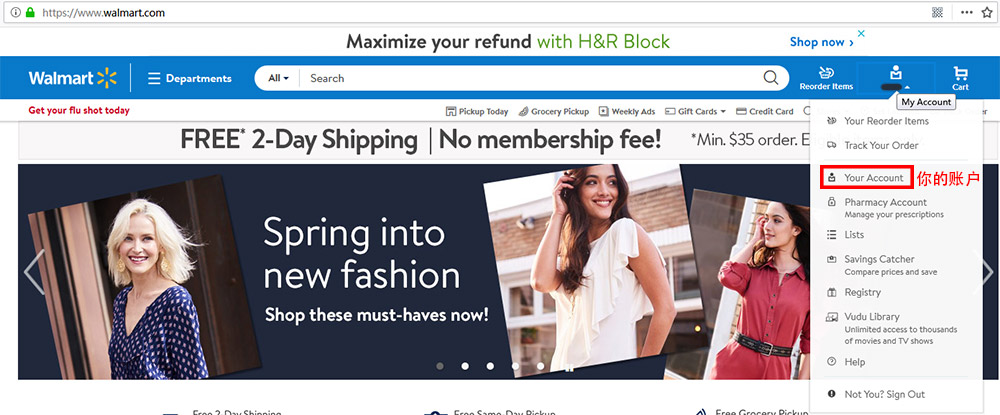Expand the Gift Cards dropdown
The image size is (1000, 415).
696,111
